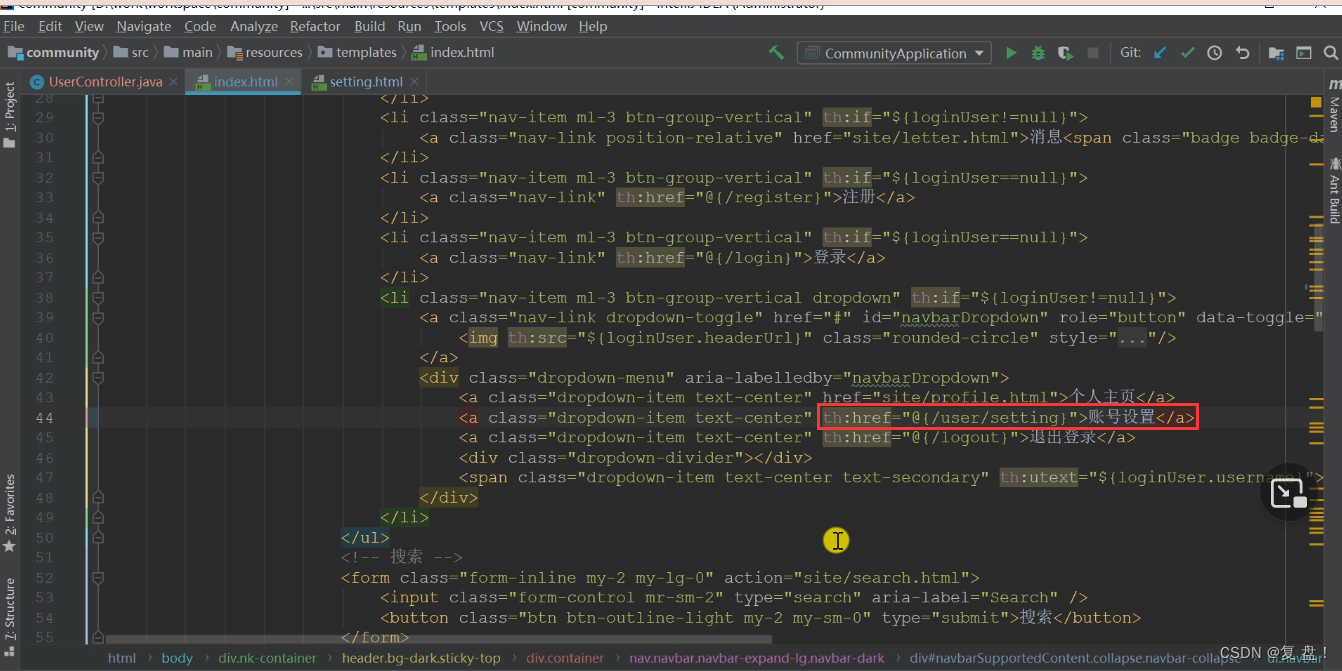Switch to the setting.html tab
The height and width of the screenshot is (671, 1342).
pyautogui.click(x=357, y=82)
